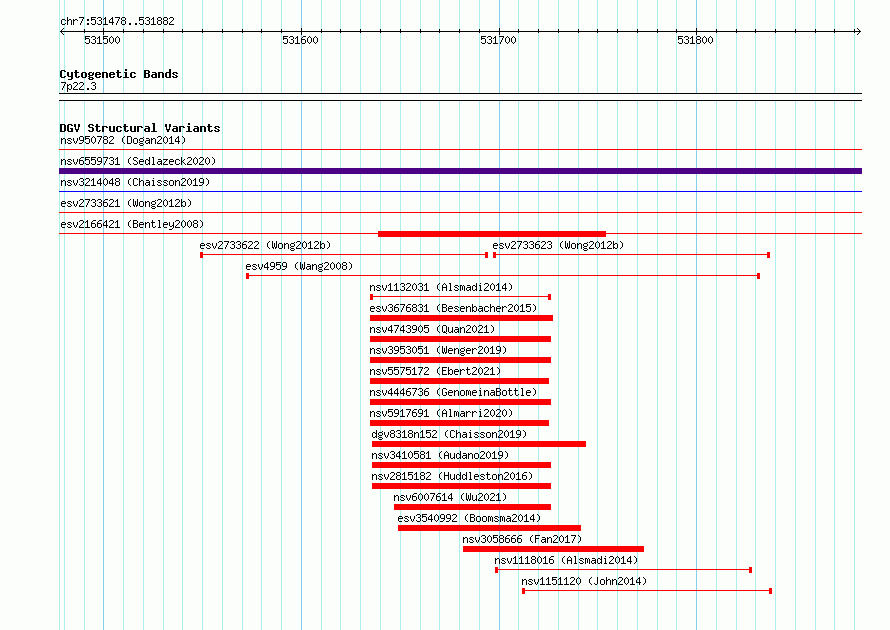This screenshot has height=630, width=890.
Task: Open the dgv8318n152 (Chaisson2019) label
Action: [x=449, y=434]
